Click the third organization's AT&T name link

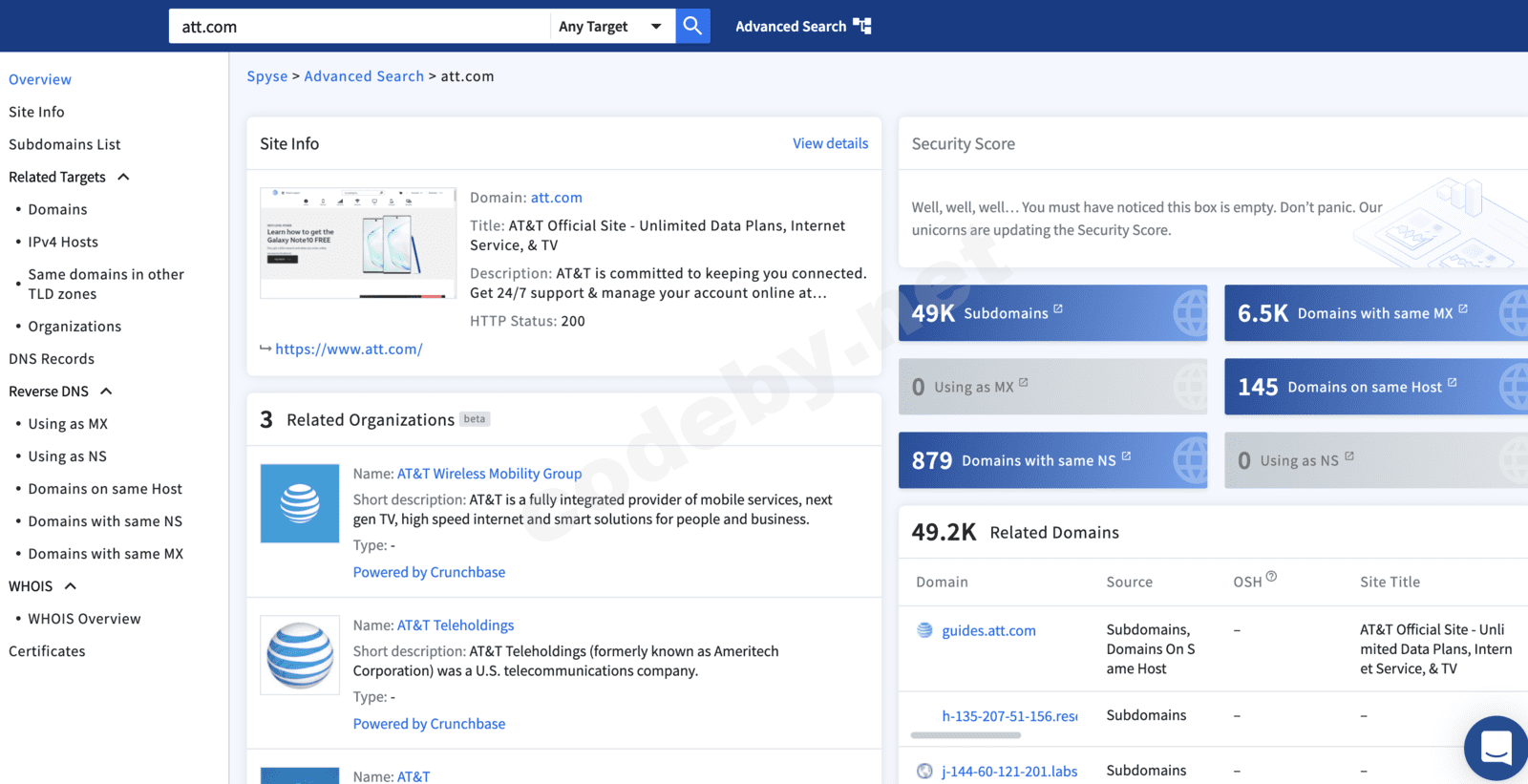414,776
